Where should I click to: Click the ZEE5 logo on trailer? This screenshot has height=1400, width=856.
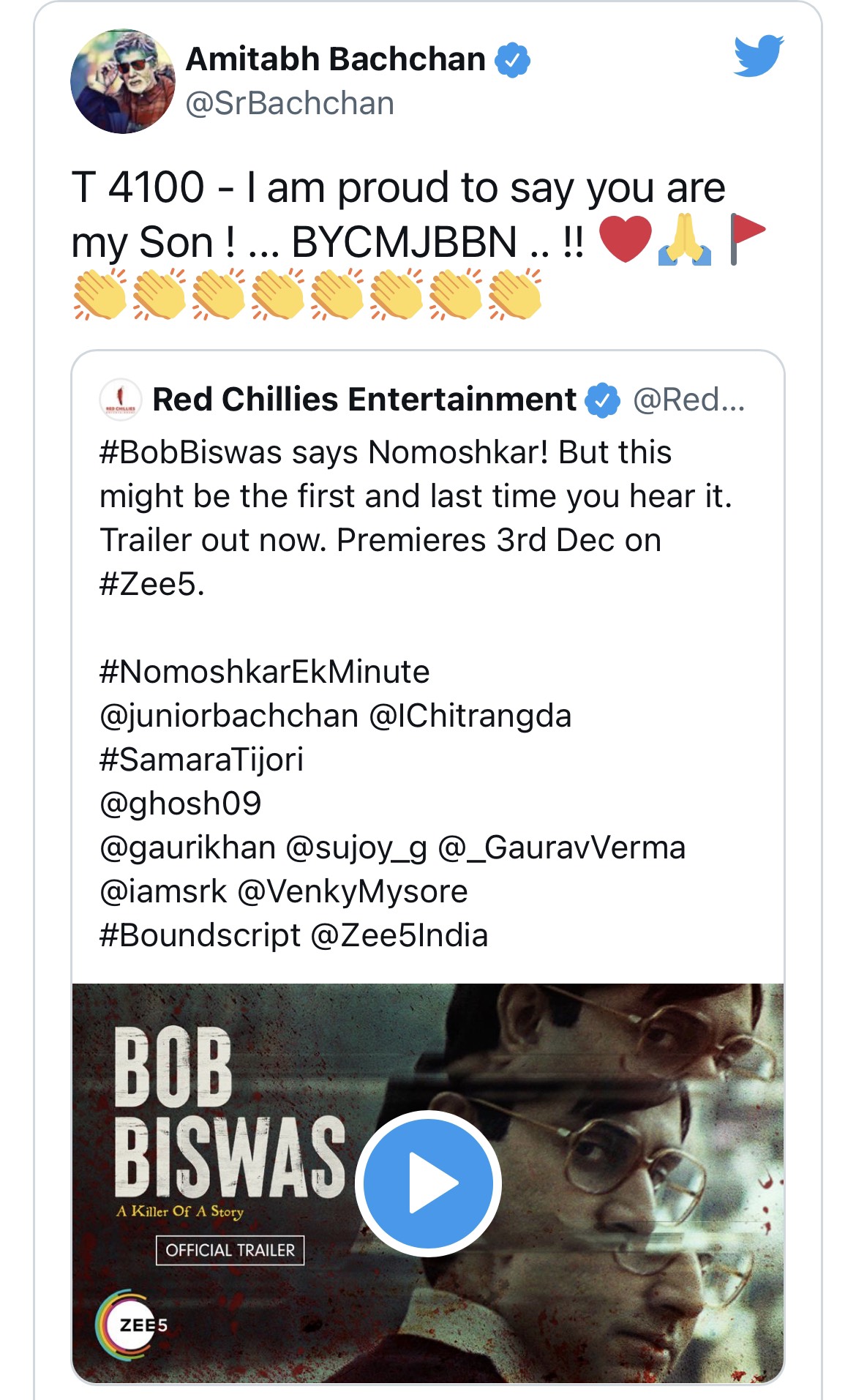pos(132,1325)
